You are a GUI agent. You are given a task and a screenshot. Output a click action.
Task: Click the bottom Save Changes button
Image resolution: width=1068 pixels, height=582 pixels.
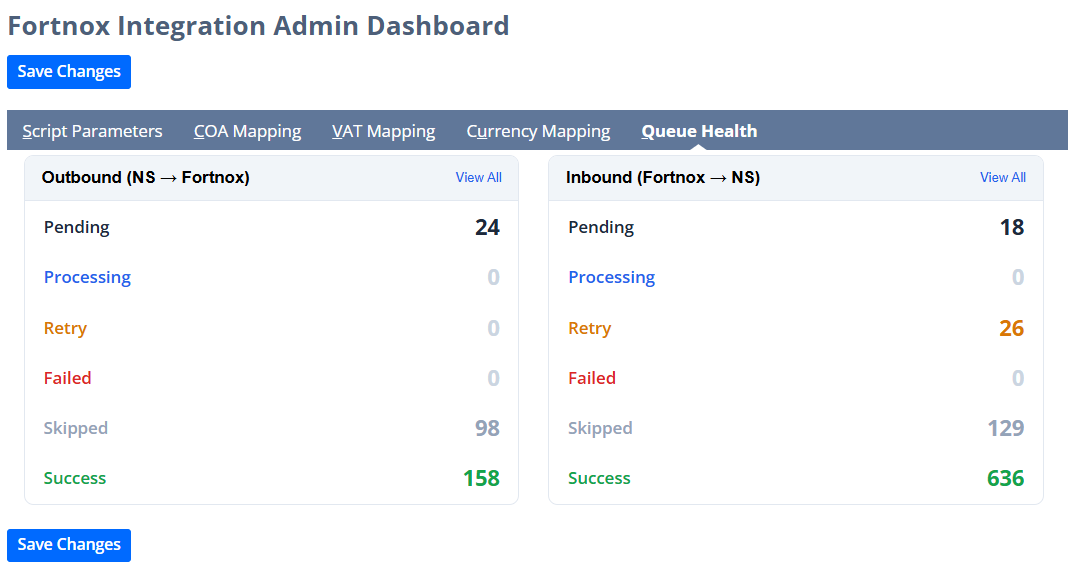(x=69, y=545)
